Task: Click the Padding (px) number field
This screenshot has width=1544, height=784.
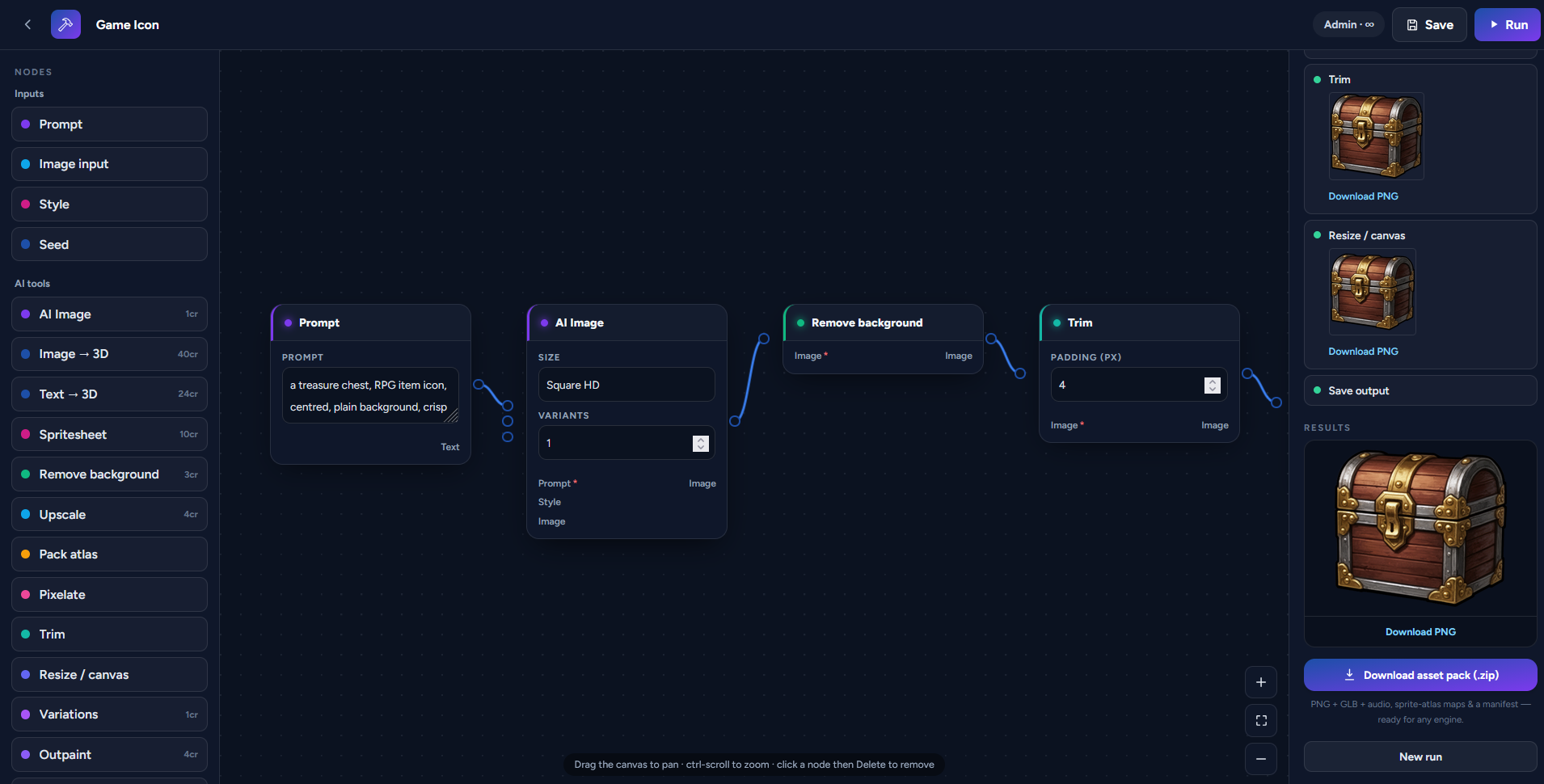Action: pos(1139,385)
